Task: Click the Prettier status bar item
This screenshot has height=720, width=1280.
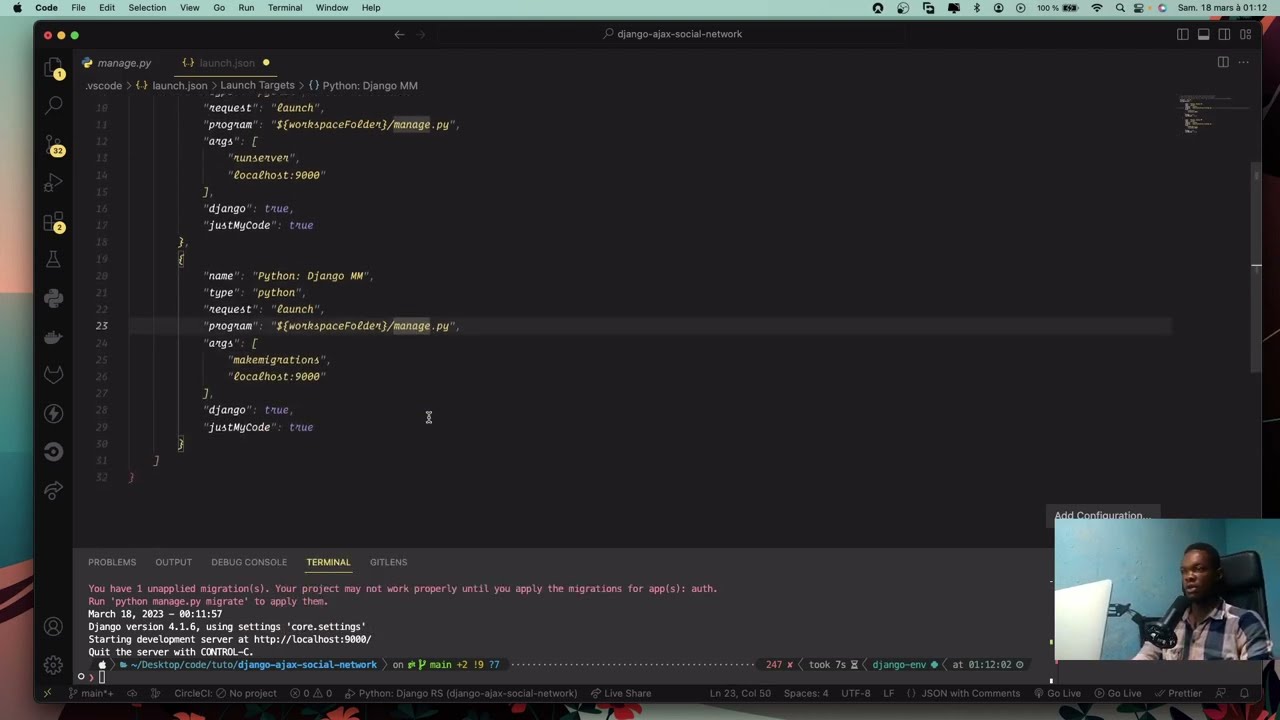Action: [1177, 693]
